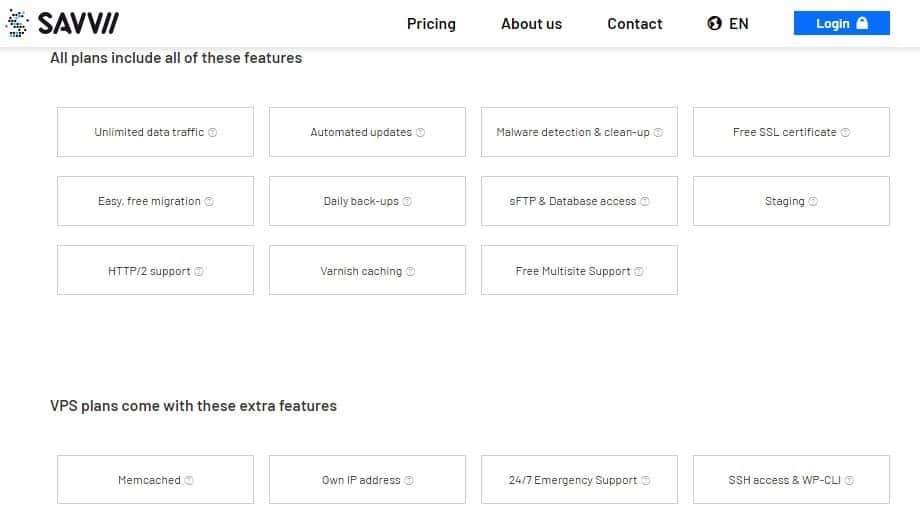Click info icon next to Unlimited data traffic
Viewport: 920px width, 520px height.
[212, 133]
